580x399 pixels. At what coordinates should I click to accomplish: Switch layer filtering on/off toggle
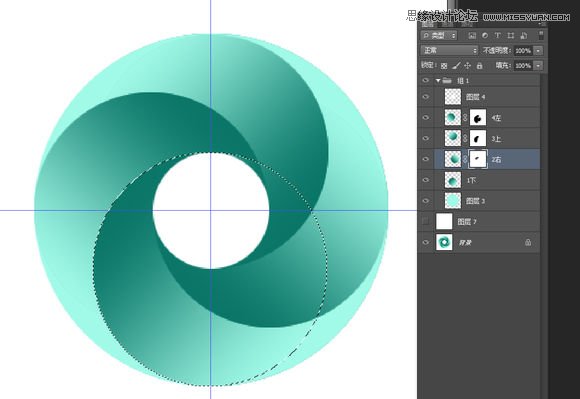[x=541, y=35]
